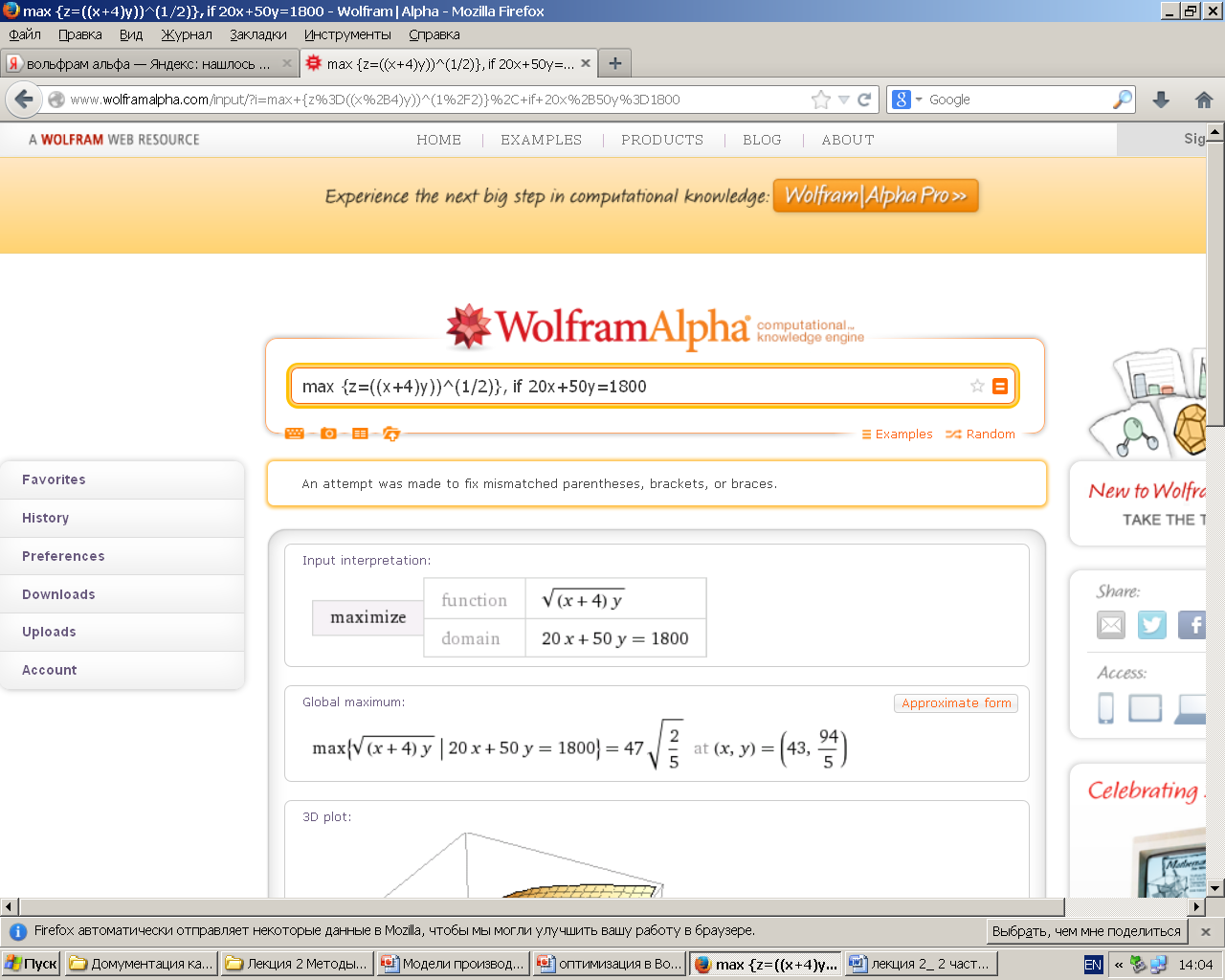Switch to the "Модели производ..." taskbar window

(453, 964)
